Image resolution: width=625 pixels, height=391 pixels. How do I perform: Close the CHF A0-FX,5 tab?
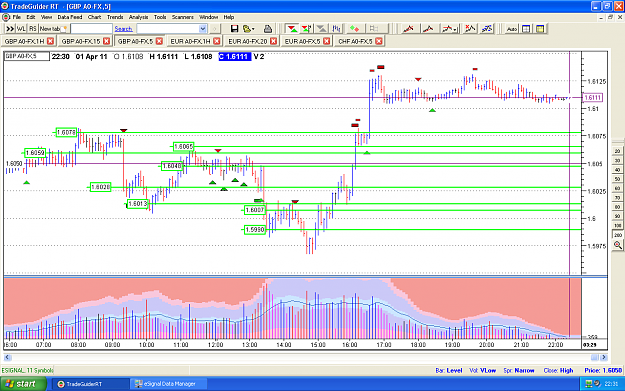[379, 41]
